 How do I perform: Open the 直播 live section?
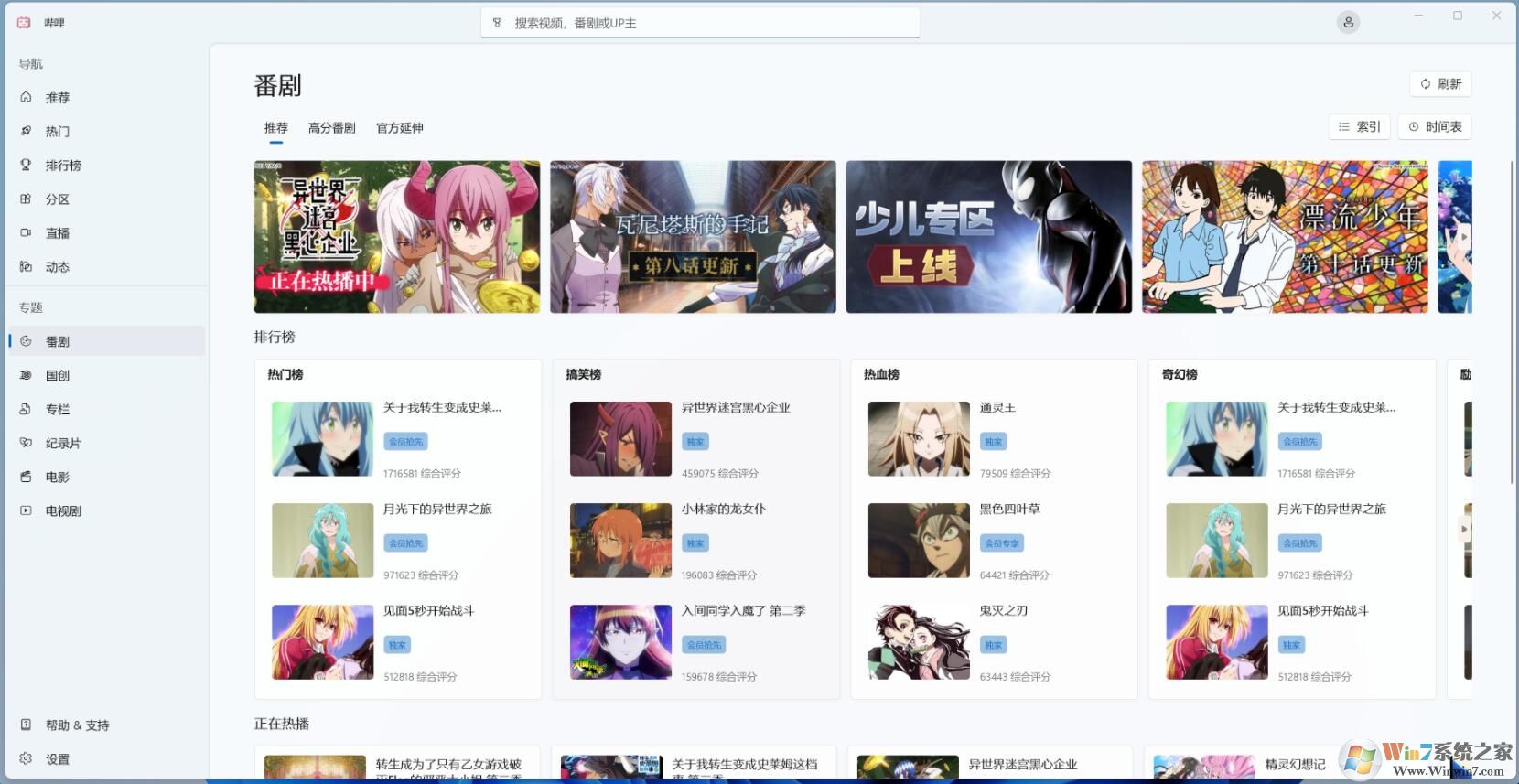pos(106,233)
